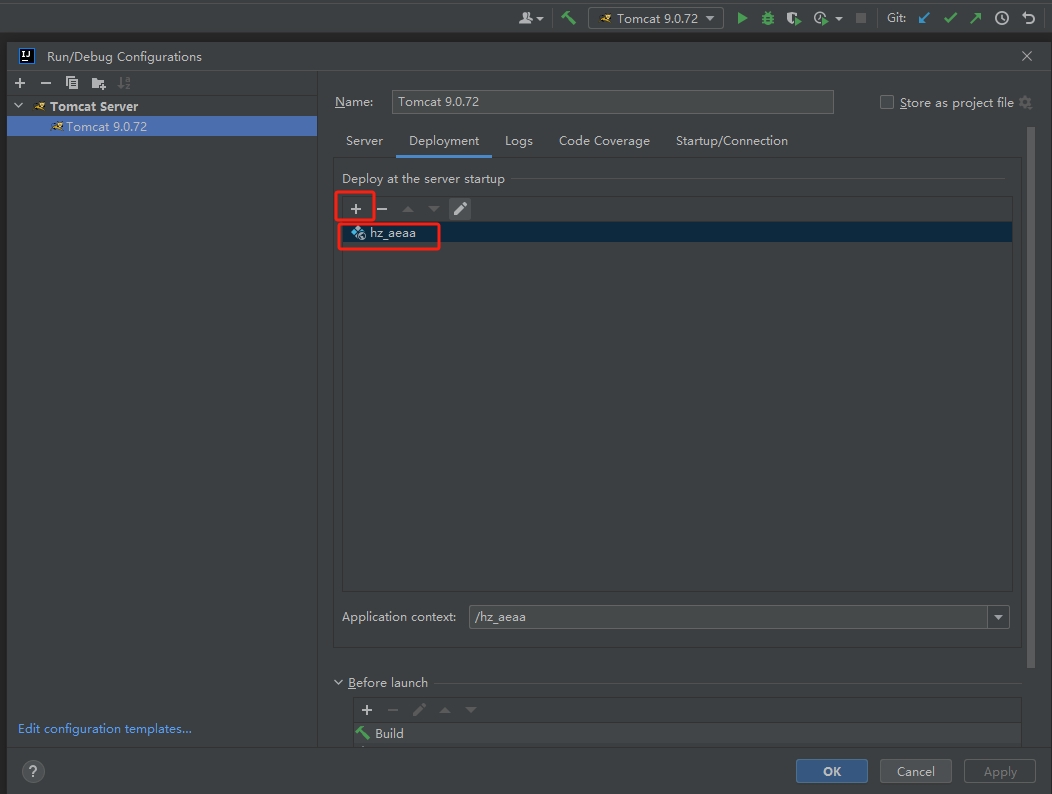The height and width of the screenshot is (794, 1052).
Task: Open Edit configuration templates link
Action: 105,729
